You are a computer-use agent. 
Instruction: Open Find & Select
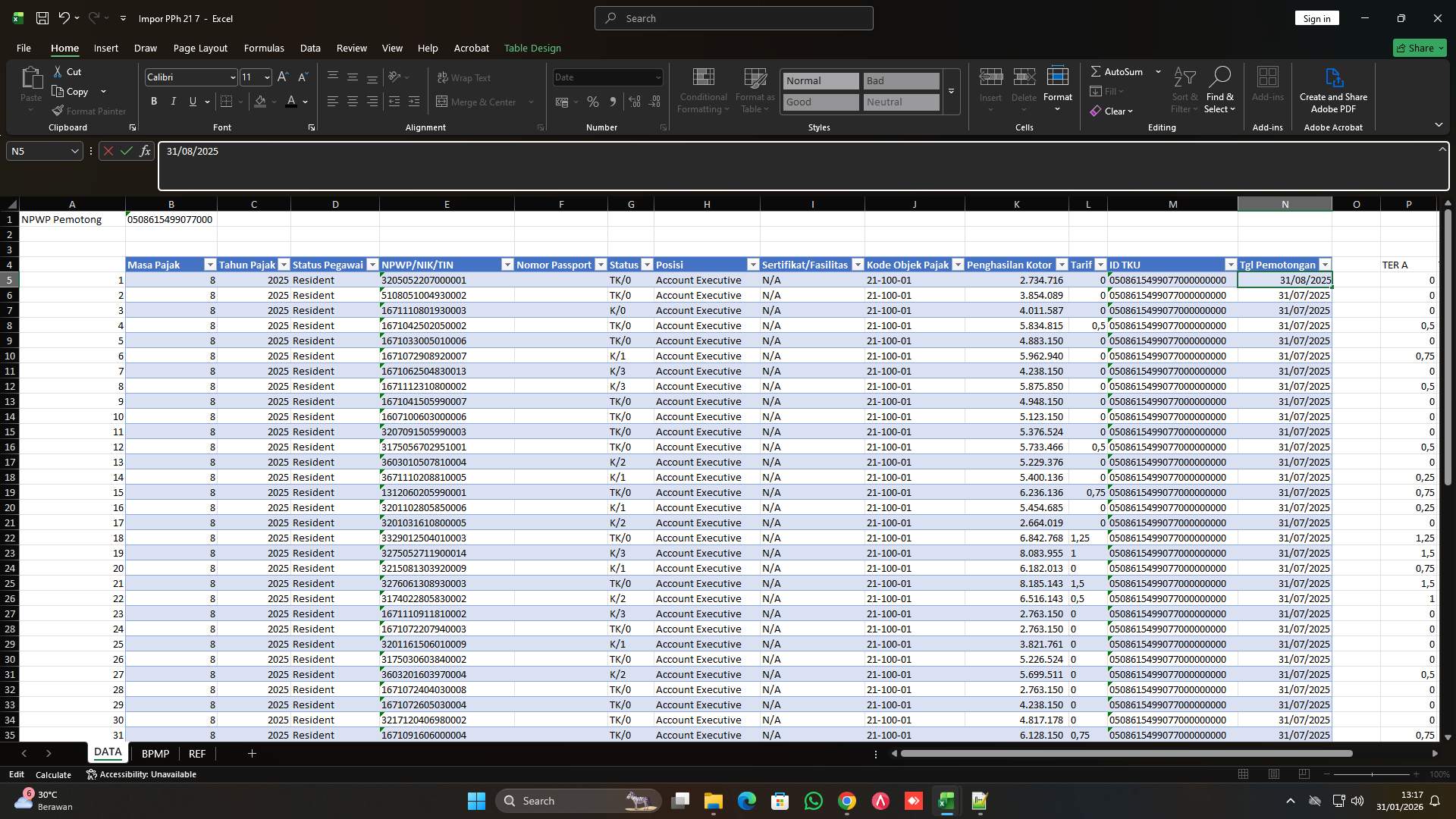1220,91
